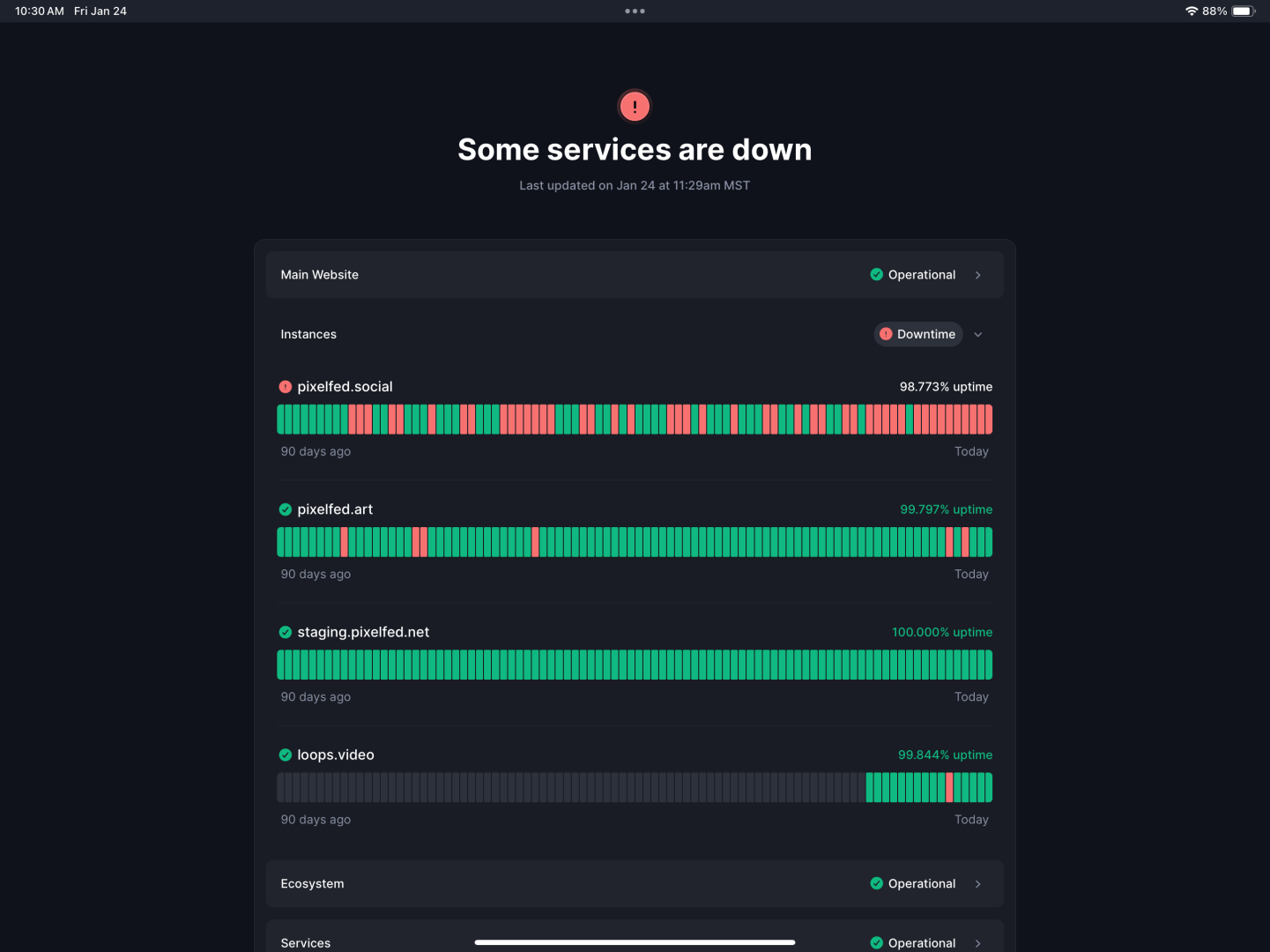Expand the Services section

(978, 942)
